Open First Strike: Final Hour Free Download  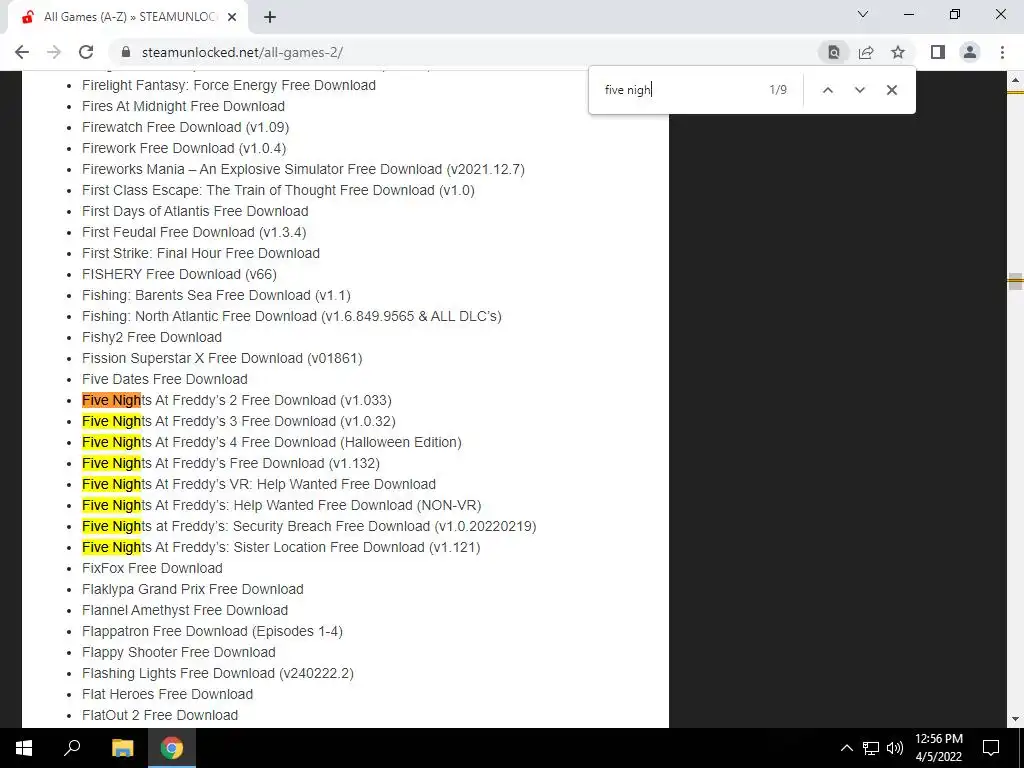(201, 253)
